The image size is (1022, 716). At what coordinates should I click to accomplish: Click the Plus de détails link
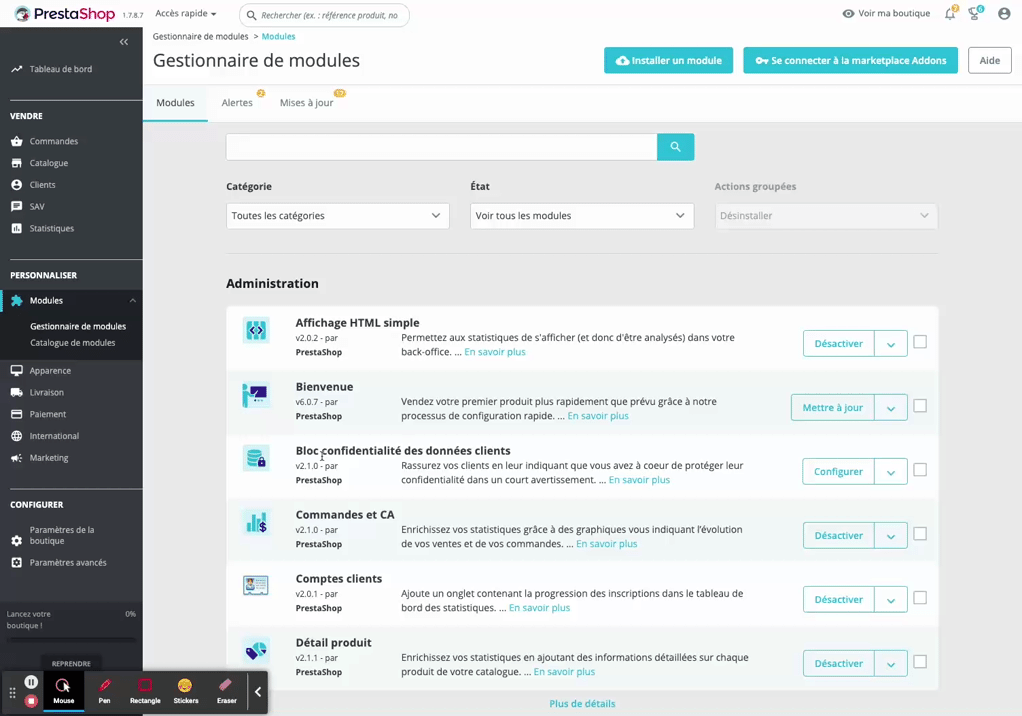582,704
